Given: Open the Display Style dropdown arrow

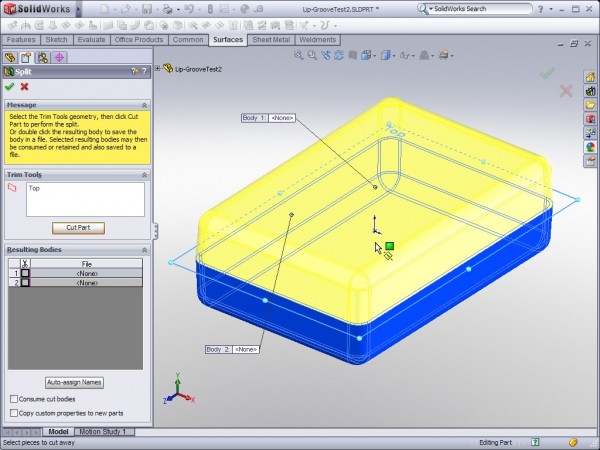Looking at the screenshot, I should pyautogui.click(x=394, y=56).
